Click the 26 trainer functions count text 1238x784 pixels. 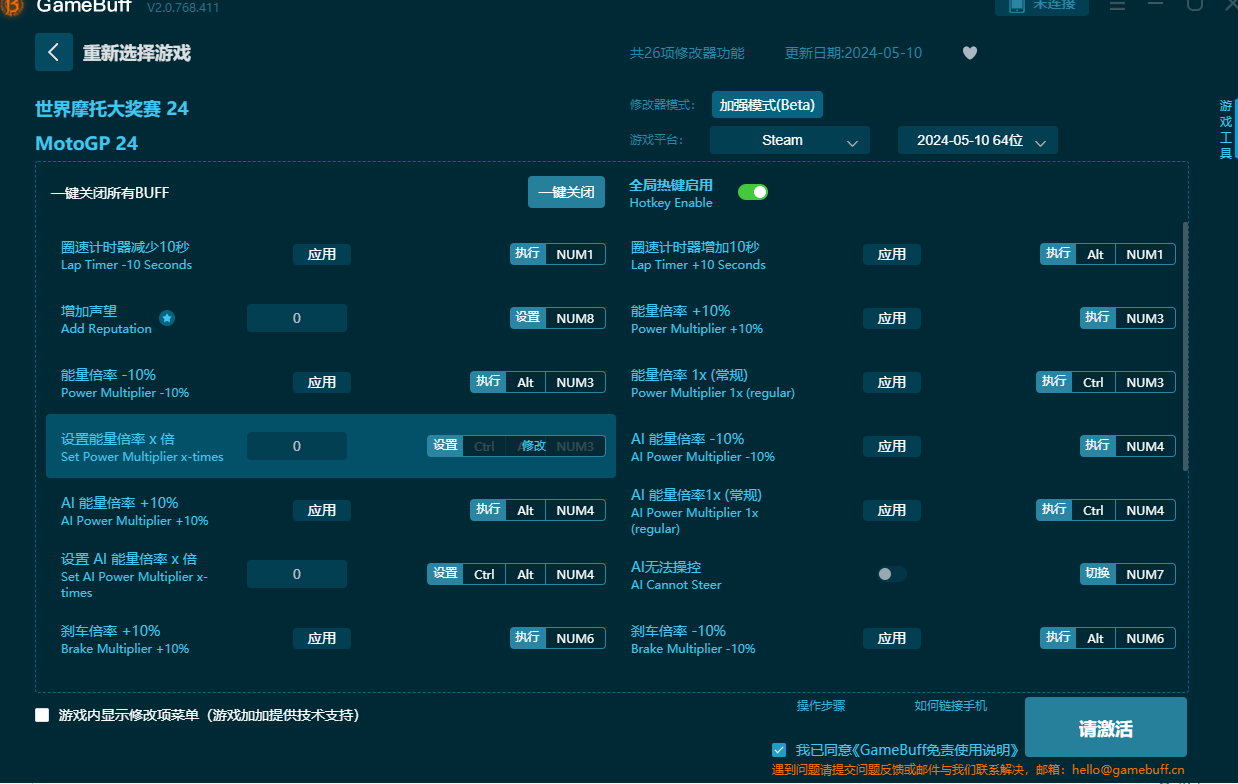pos(687,53)
